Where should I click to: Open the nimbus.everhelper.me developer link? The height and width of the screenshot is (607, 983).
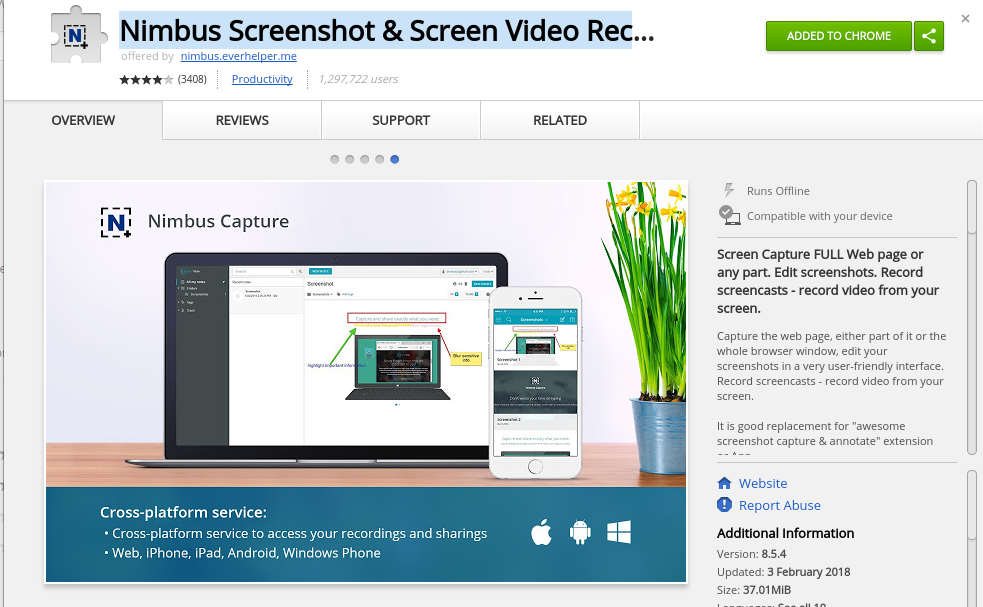(239, 56)
